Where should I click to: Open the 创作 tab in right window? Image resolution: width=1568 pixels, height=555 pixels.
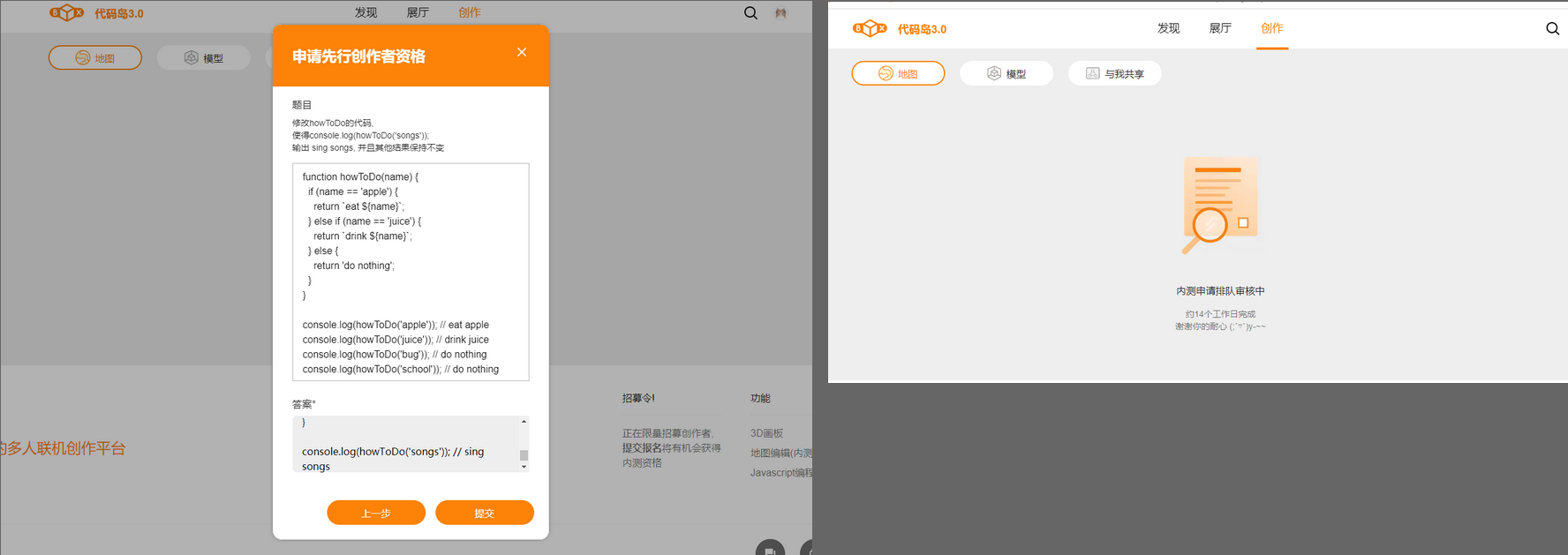1272,28
